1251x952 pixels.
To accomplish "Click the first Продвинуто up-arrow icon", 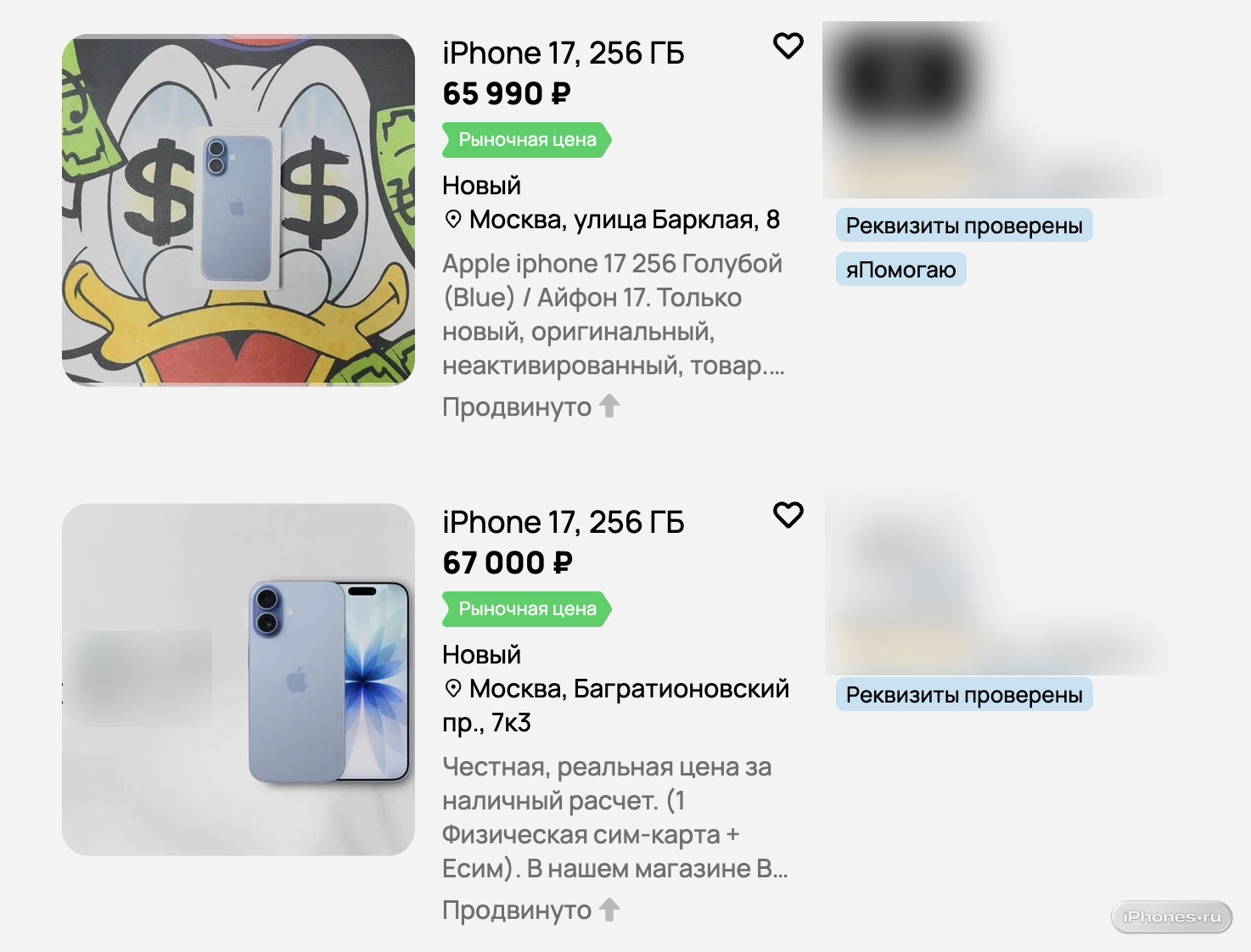I will click(609, 406).
